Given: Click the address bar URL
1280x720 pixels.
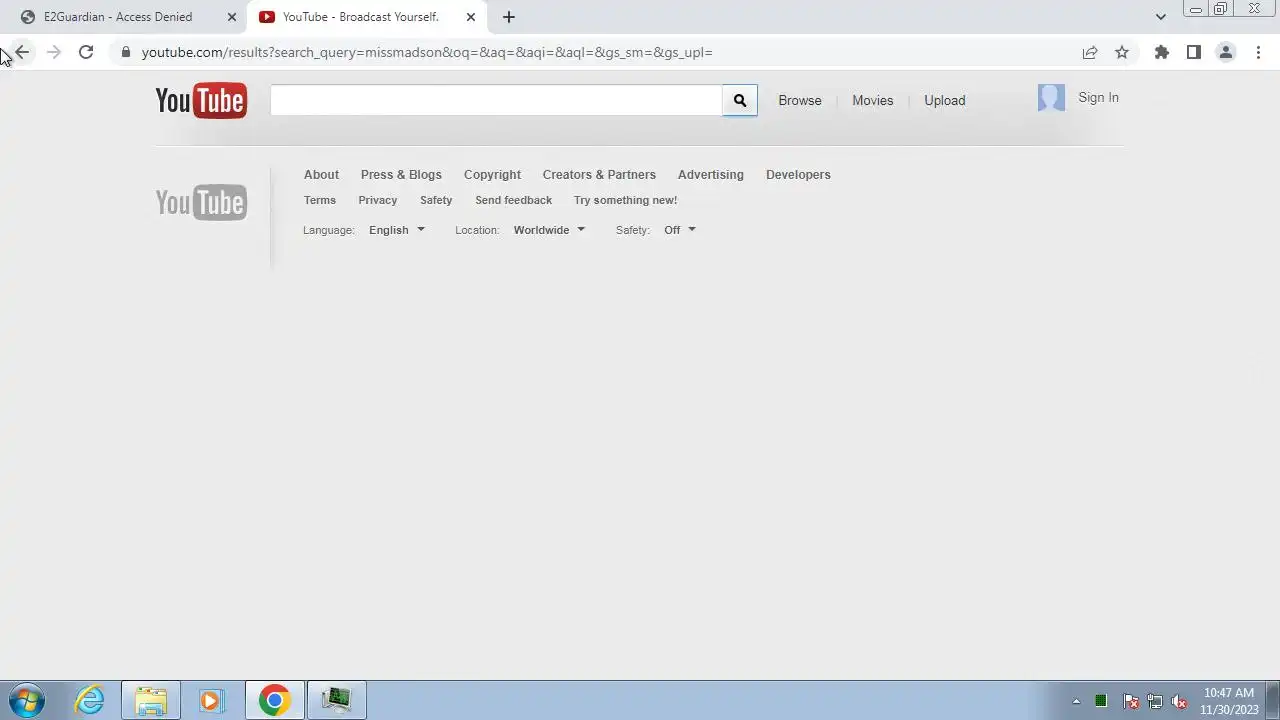Looking at the screenshot, I should pos(427,52).
